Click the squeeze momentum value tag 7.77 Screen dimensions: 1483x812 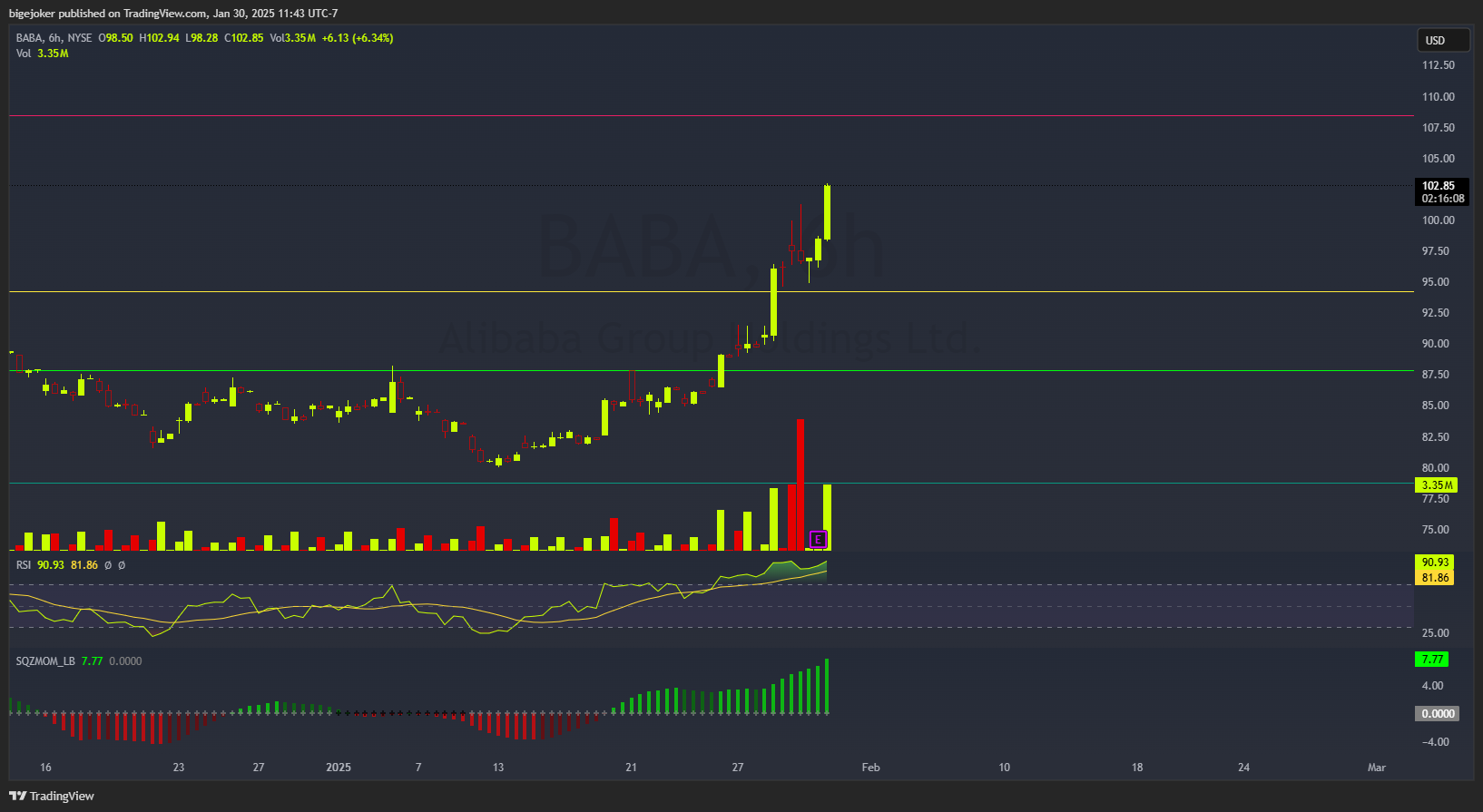[1432, 660]
